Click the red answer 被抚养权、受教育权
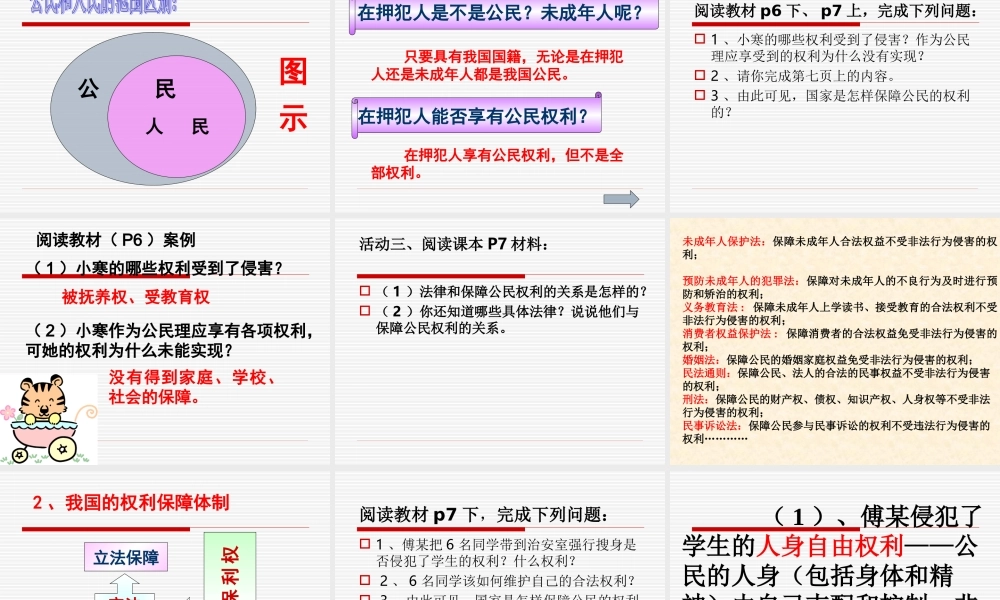The width and height of the screenshot is (1000, 600). coord(136,297)
